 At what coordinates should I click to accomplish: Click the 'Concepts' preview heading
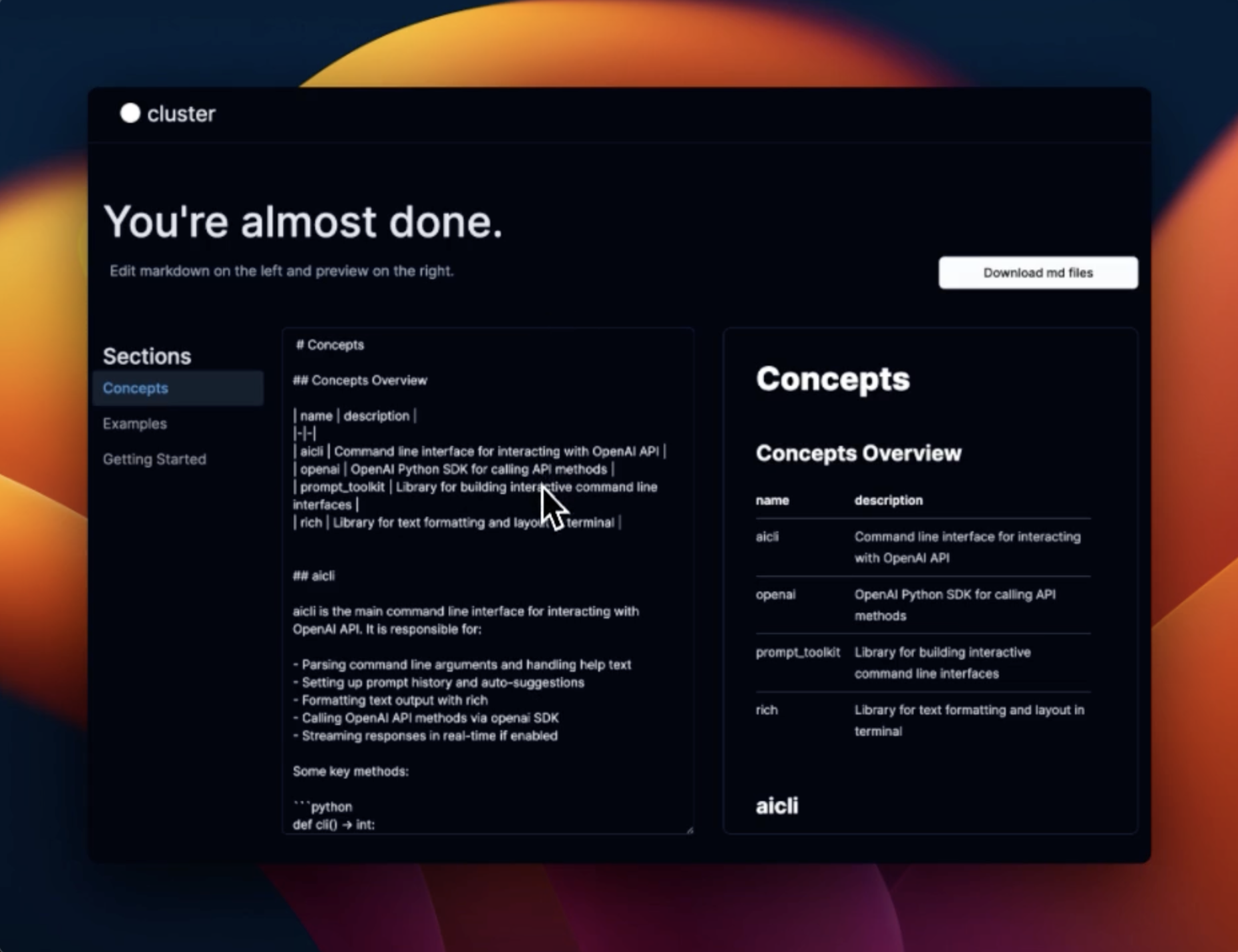click(x=833, y=379)
